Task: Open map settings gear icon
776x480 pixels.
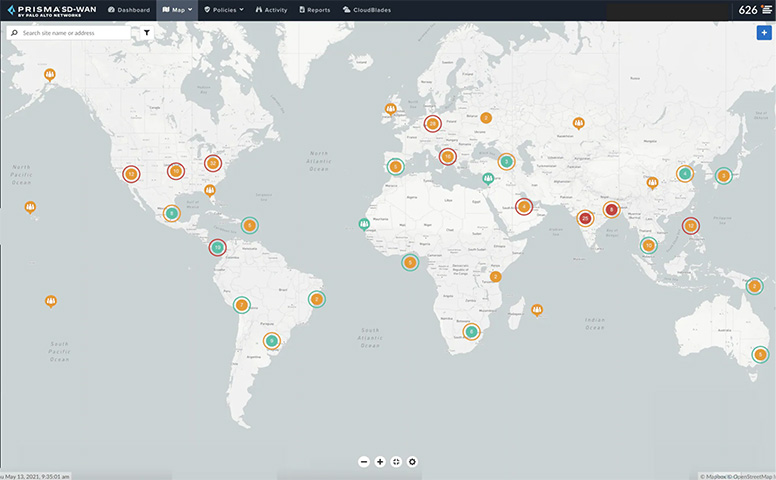Action: coord(412,461)
